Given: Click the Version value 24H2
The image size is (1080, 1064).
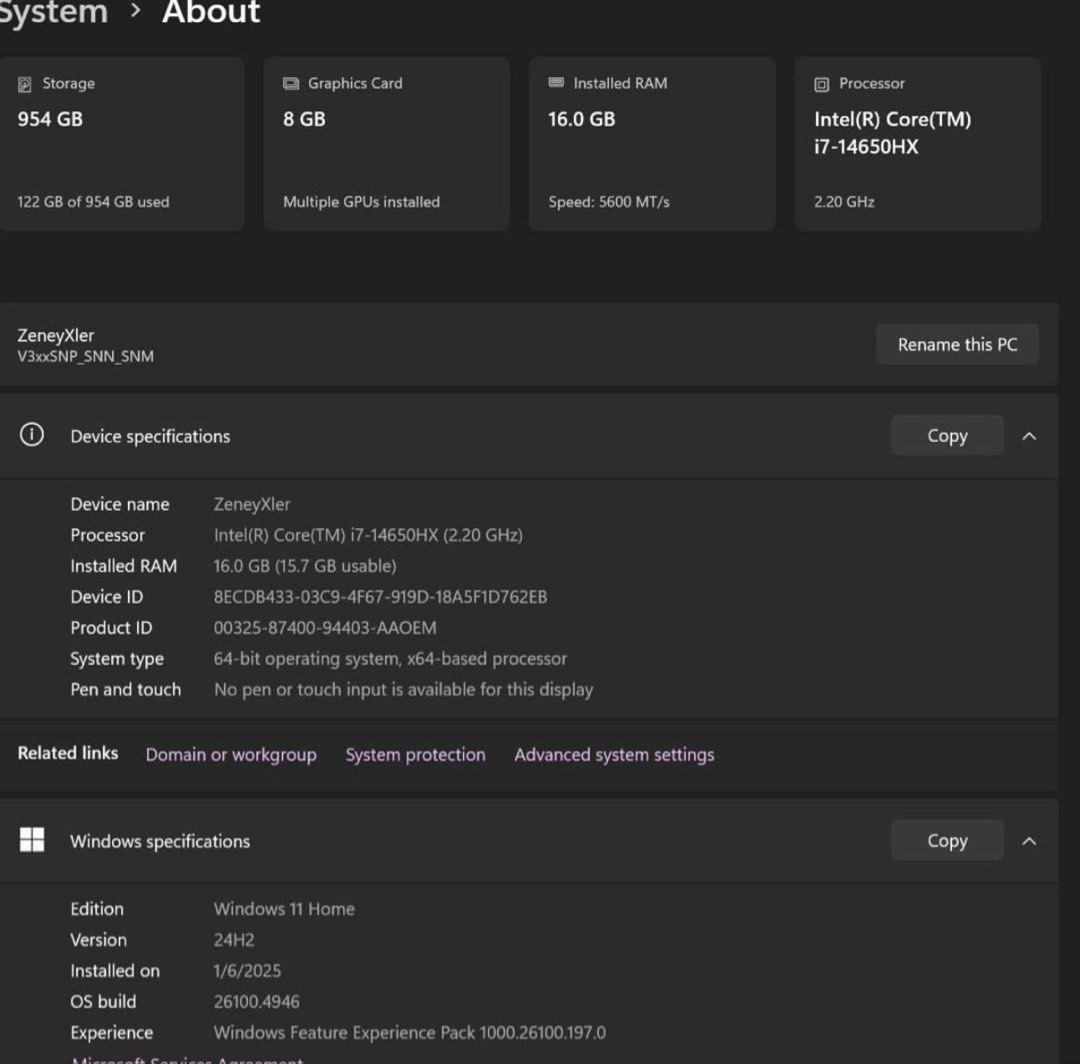Looking at the screenshot, I should (x=234, y=940).
